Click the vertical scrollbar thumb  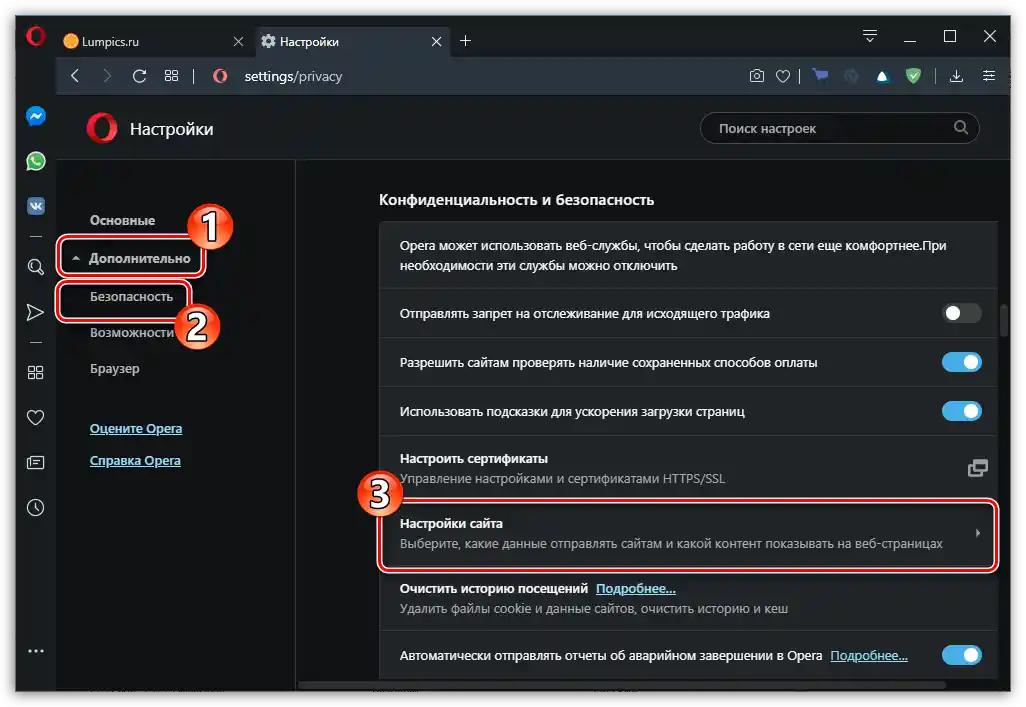point(1004,319)
